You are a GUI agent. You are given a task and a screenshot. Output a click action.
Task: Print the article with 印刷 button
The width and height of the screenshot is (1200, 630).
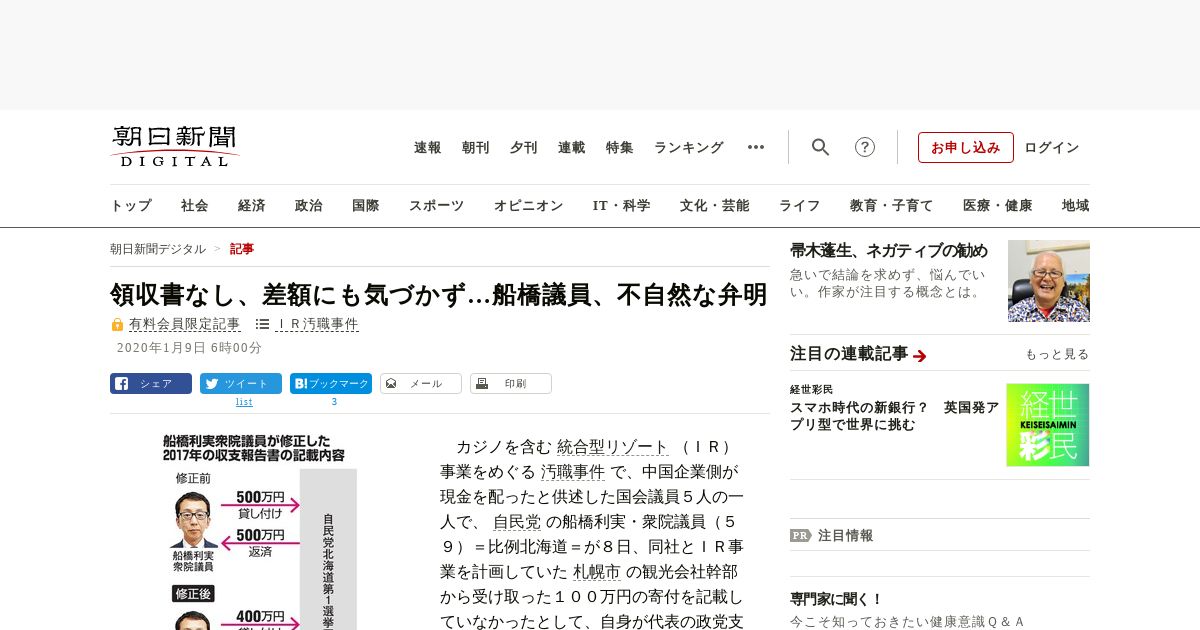[x=511, y=383]
